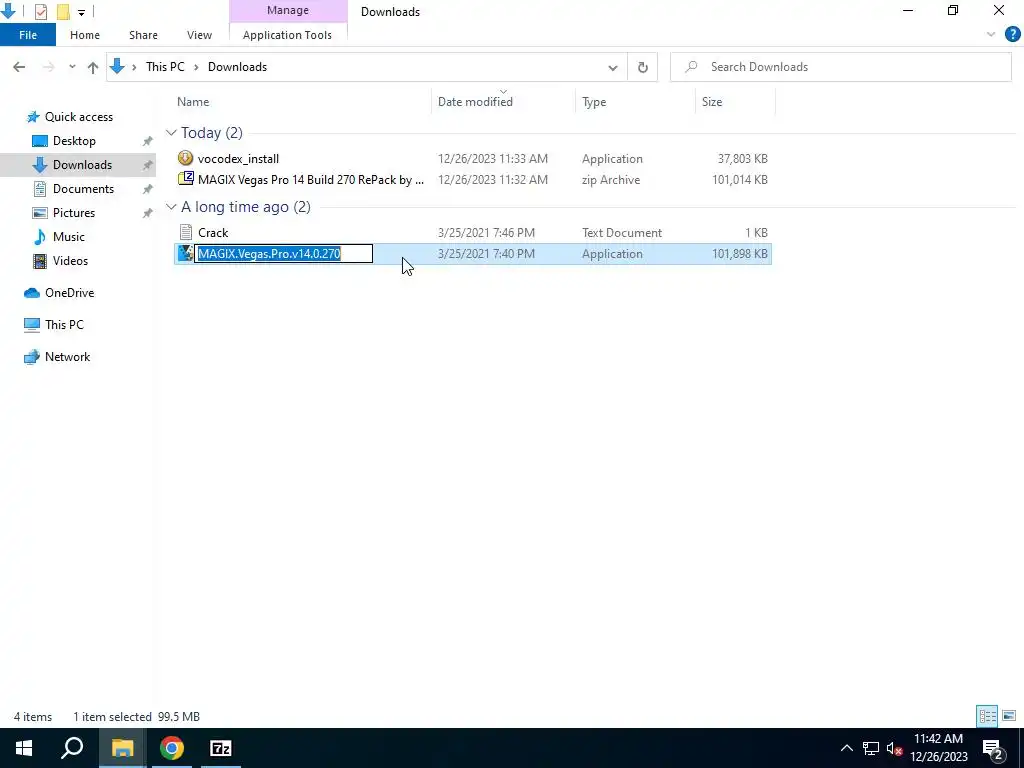
Task: Open 7-Zip from the taskbar
Action: pyautogui.click(x=221, y=748)
